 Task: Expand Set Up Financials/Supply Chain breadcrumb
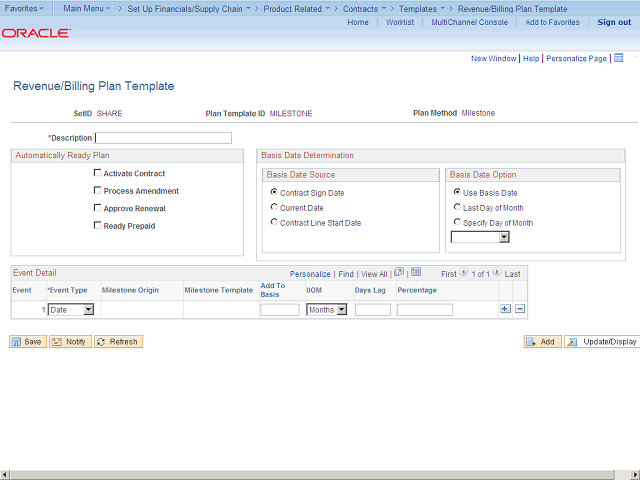(189, 9)
